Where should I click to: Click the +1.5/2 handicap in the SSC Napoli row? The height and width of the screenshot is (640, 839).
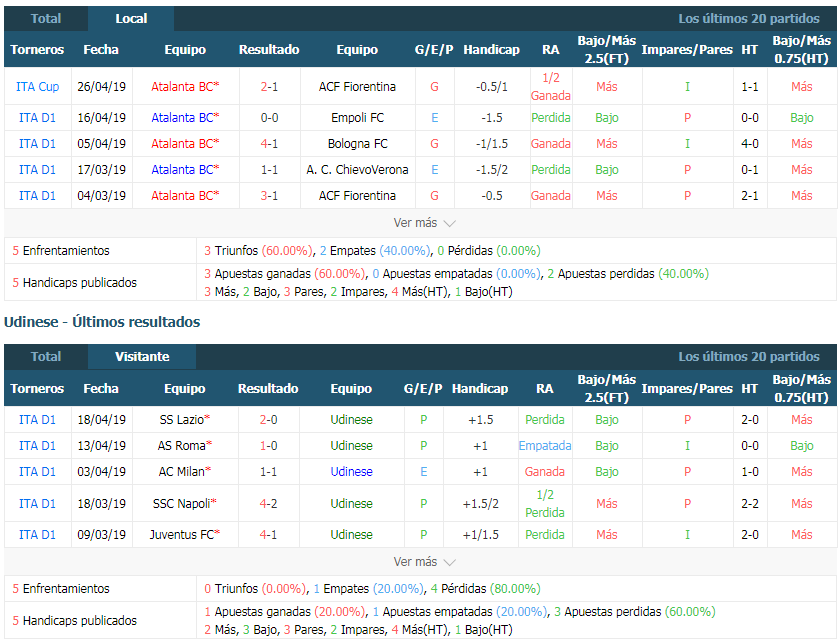(x=480, y=504)
